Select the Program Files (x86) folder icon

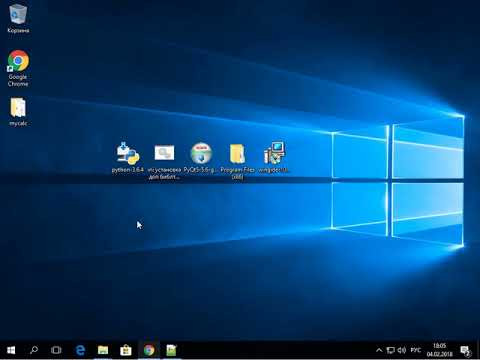tap(237, 161)
